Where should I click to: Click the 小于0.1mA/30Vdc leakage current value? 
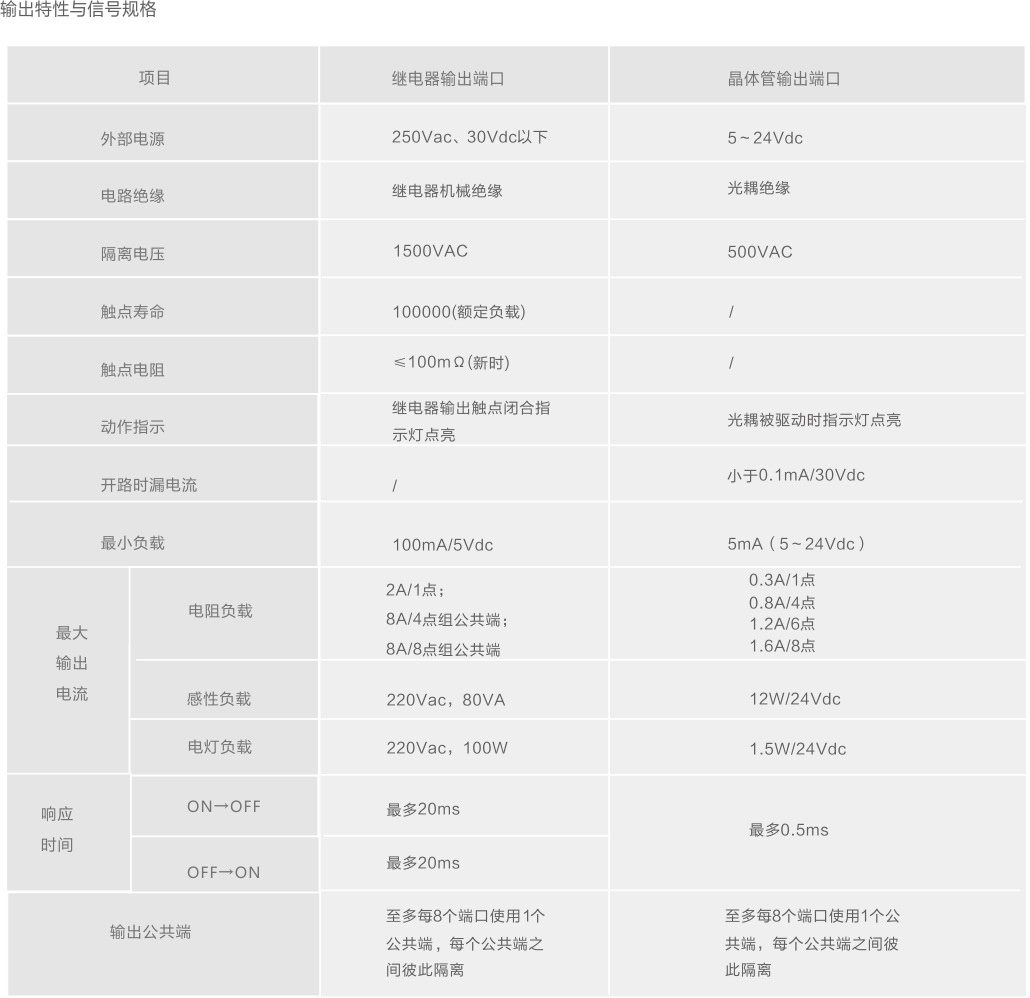click(x=795, y=475)
